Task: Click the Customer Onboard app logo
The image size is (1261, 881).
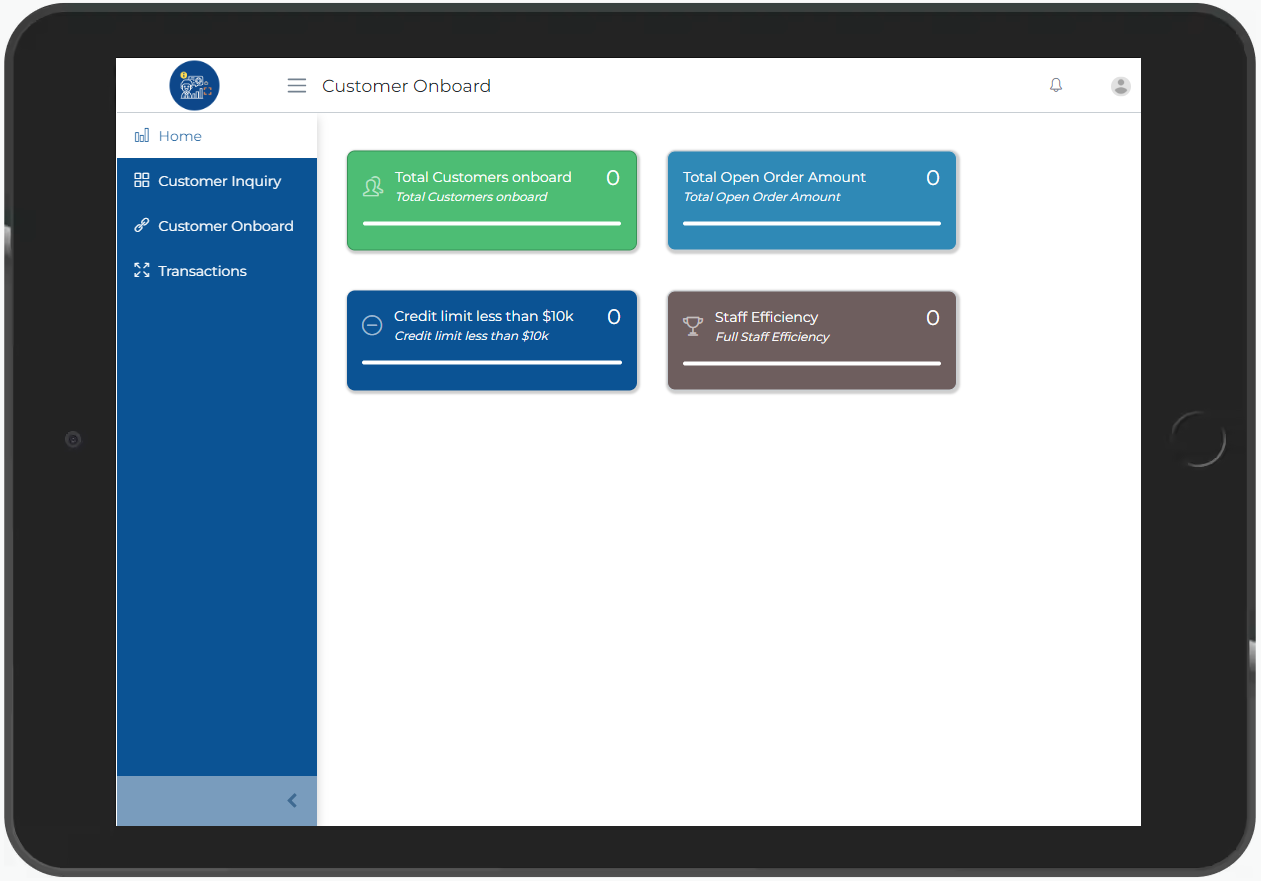Action: point(194,86)
